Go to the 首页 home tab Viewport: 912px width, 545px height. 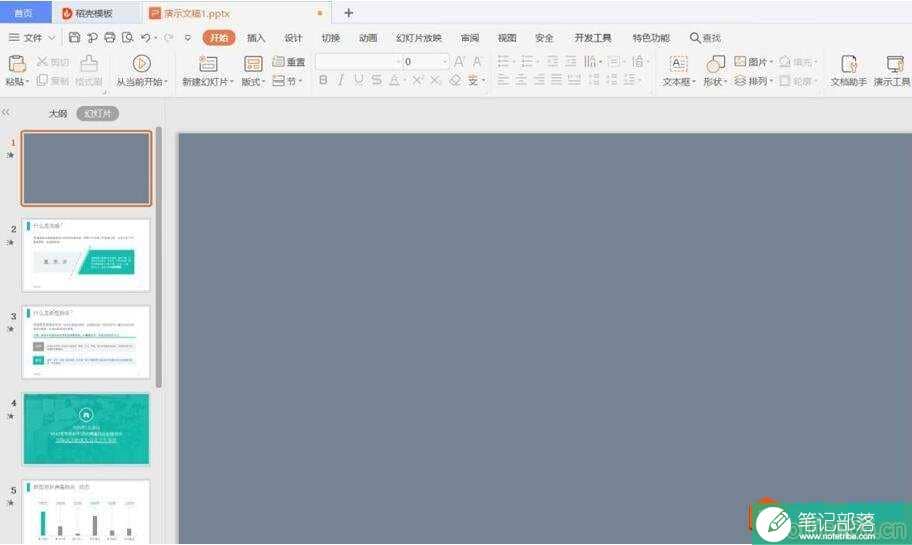23,13
